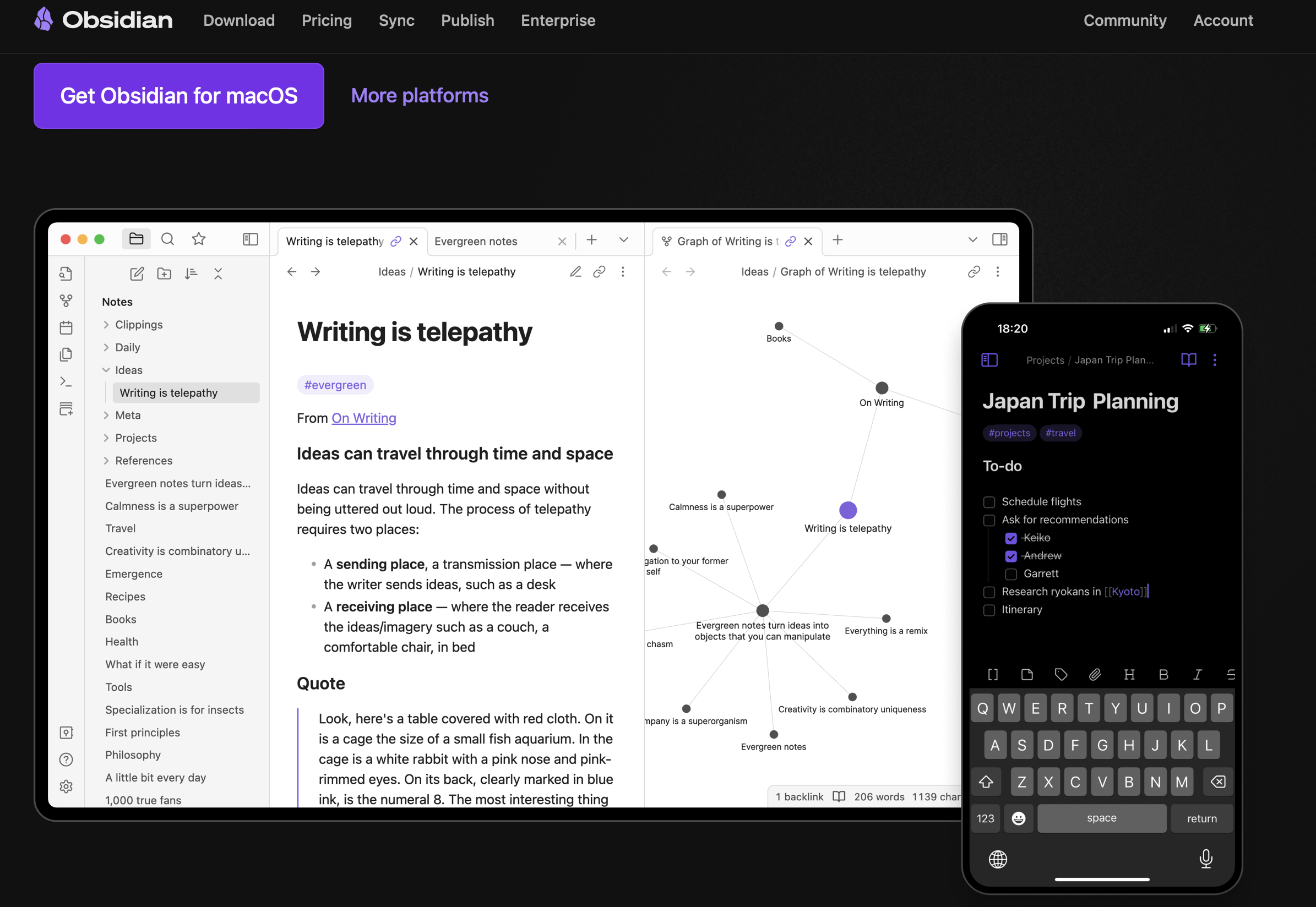Viewport: 1316px width, 907px height.
Task: Tap the microphone icon on phone keyboard
Action: pyautogui.click(x=1206, y=859)
